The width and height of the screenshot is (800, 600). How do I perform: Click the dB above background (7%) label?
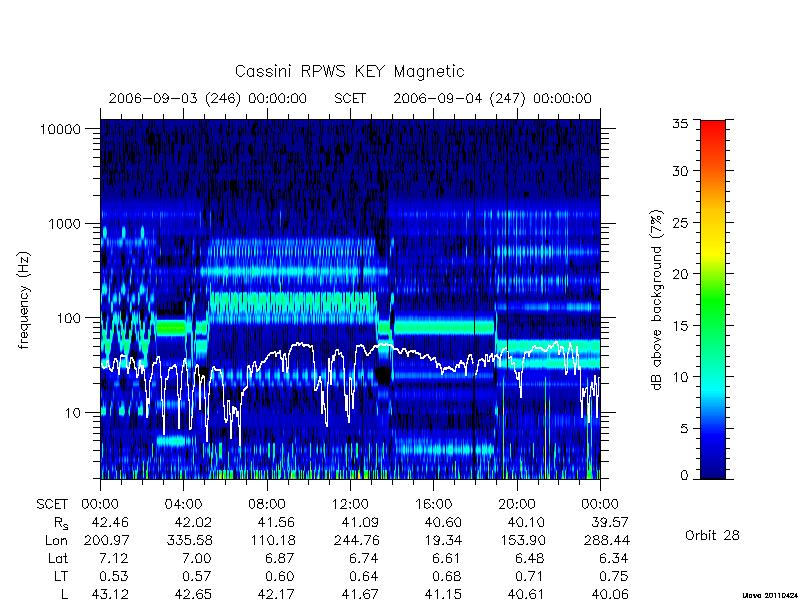point(656,300)
